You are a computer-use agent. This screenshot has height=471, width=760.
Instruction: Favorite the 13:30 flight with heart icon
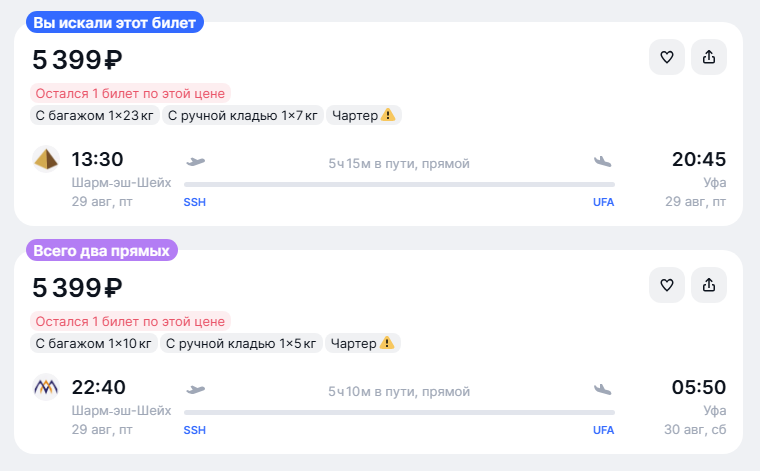pos(667,57)
